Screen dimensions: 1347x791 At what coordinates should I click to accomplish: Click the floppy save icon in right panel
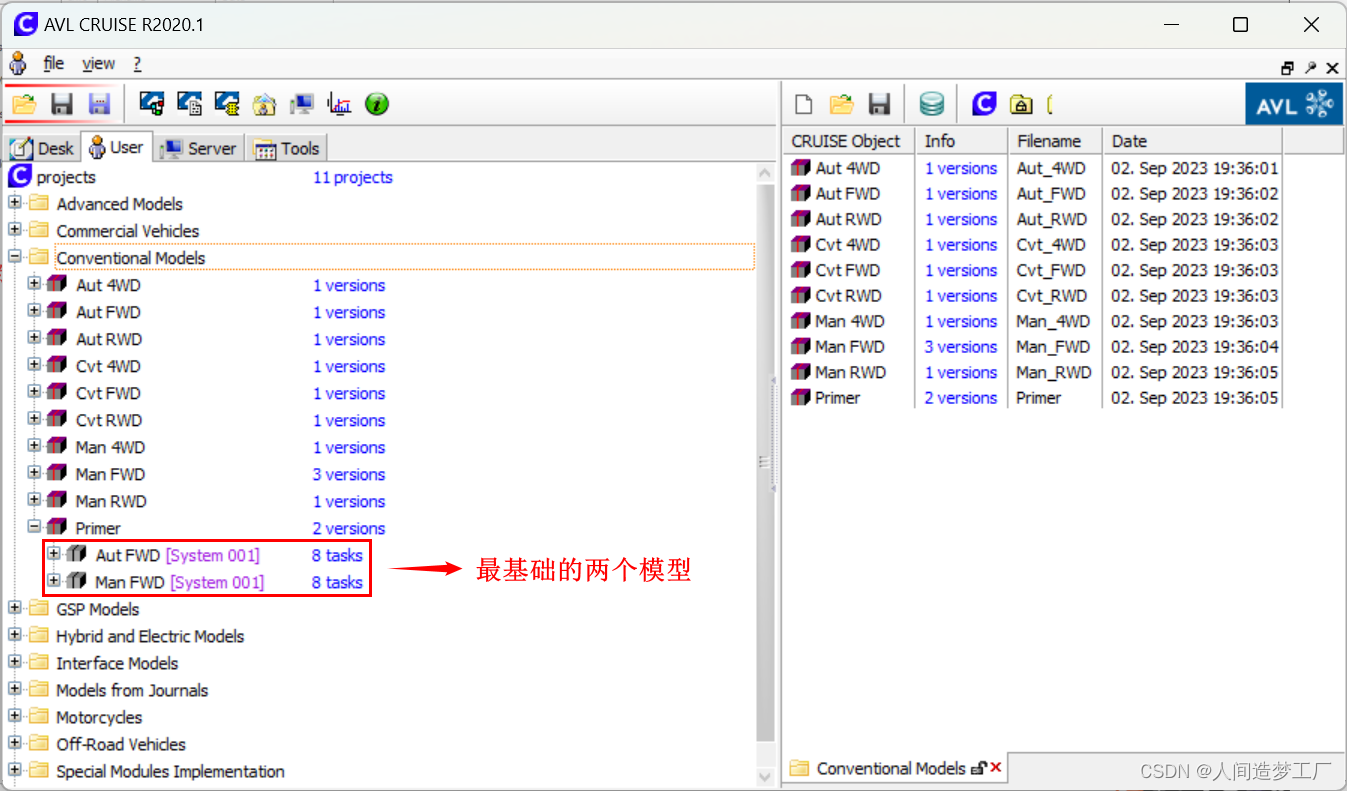pos(879,104)
